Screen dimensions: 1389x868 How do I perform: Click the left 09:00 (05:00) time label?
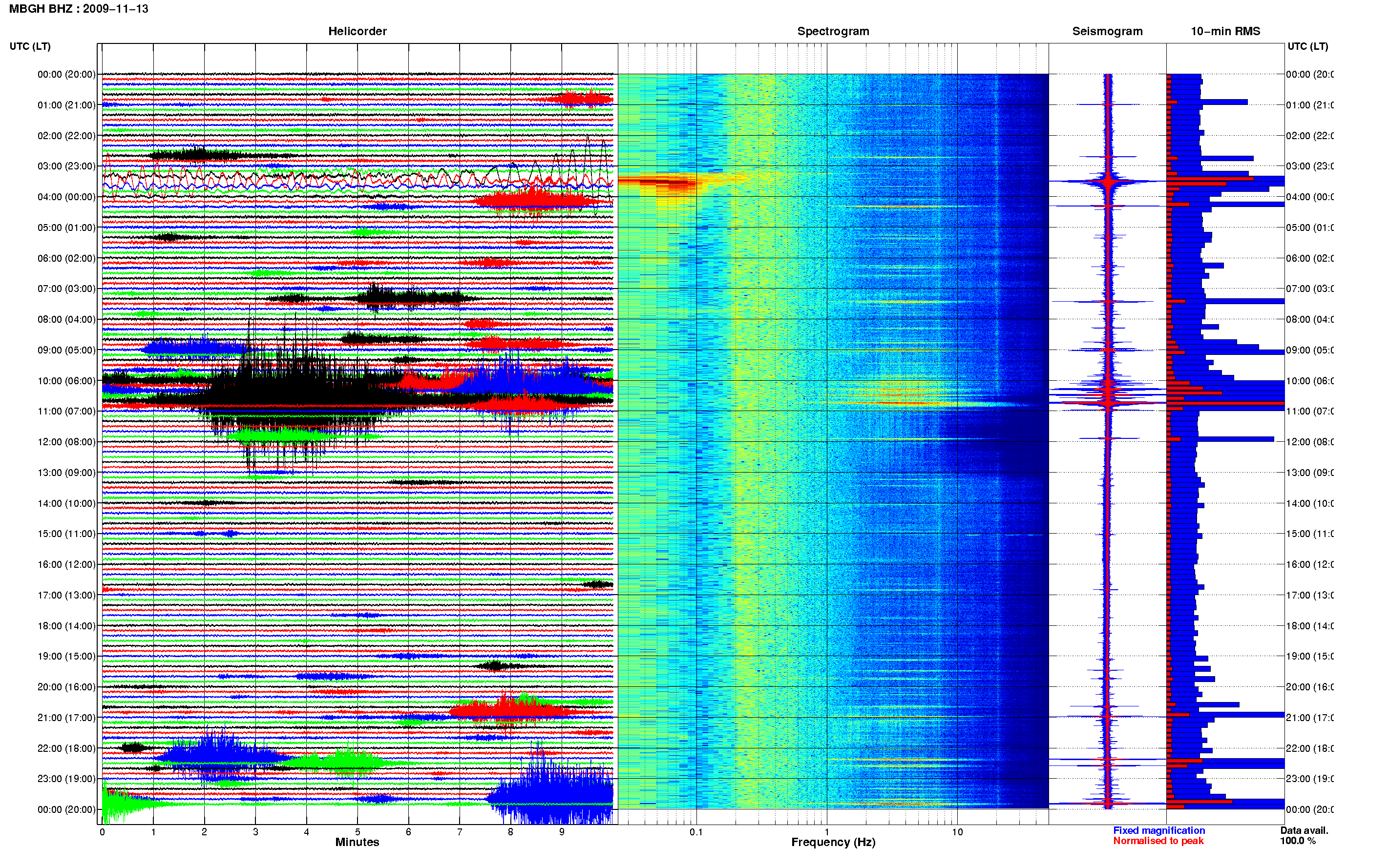click(x=66, y=350)
